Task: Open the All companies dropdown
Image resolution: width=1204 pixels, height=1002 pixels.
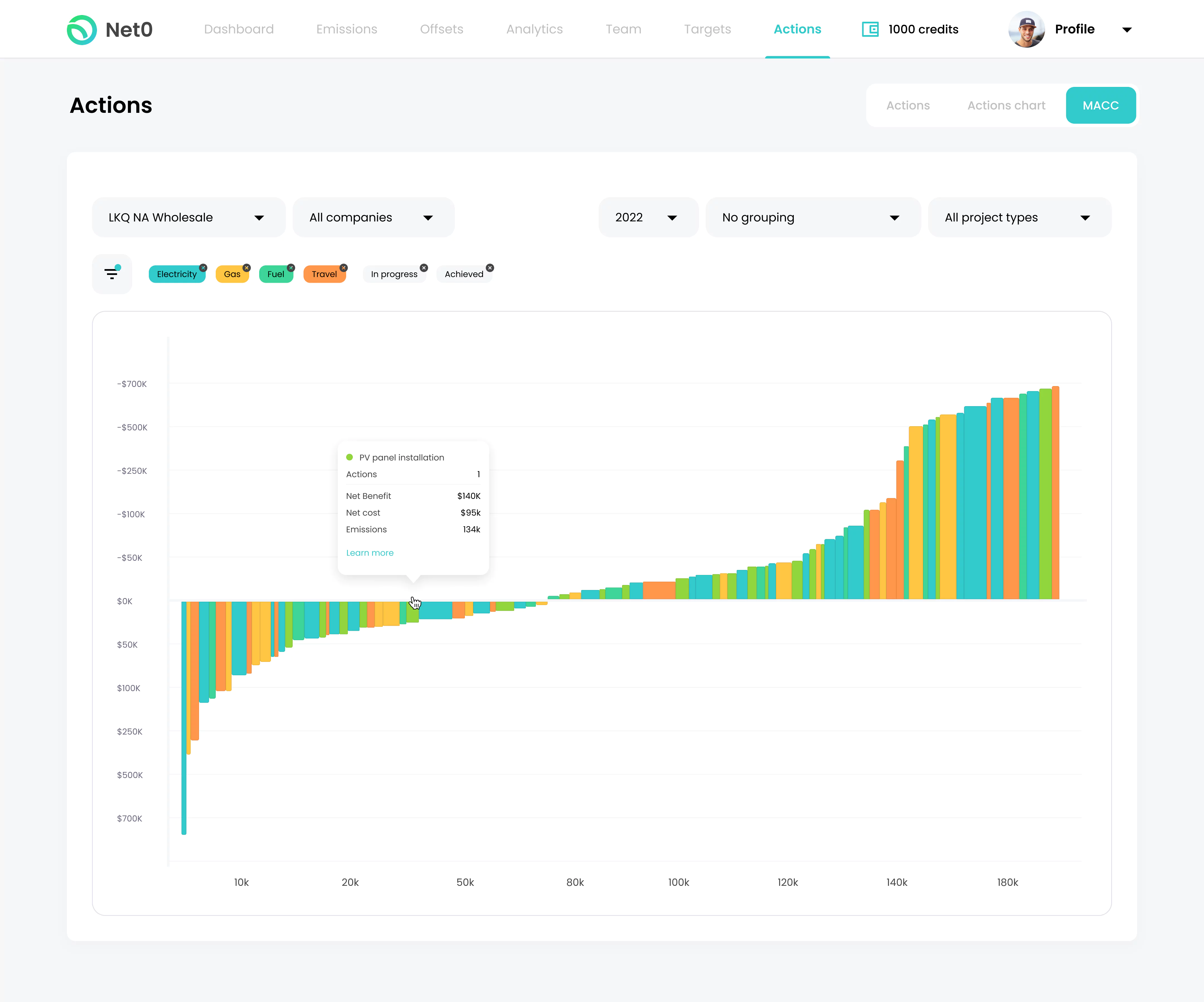Action: click(373, 217)
